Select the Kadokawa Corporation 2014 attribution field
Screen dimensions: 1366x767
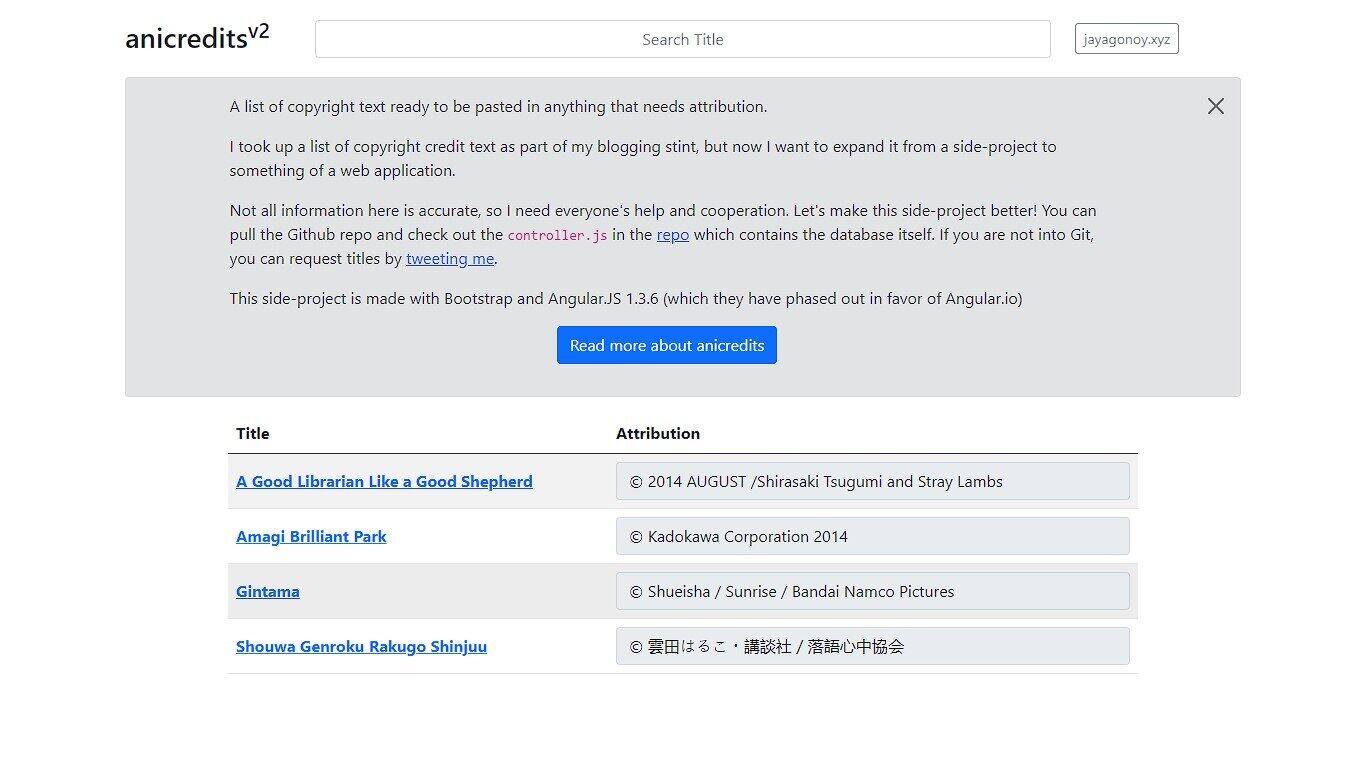[872, 536]
